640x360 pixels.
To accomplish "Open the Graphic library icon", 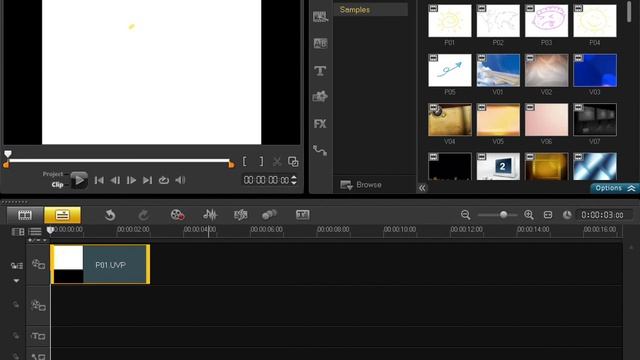I will 320,97.
